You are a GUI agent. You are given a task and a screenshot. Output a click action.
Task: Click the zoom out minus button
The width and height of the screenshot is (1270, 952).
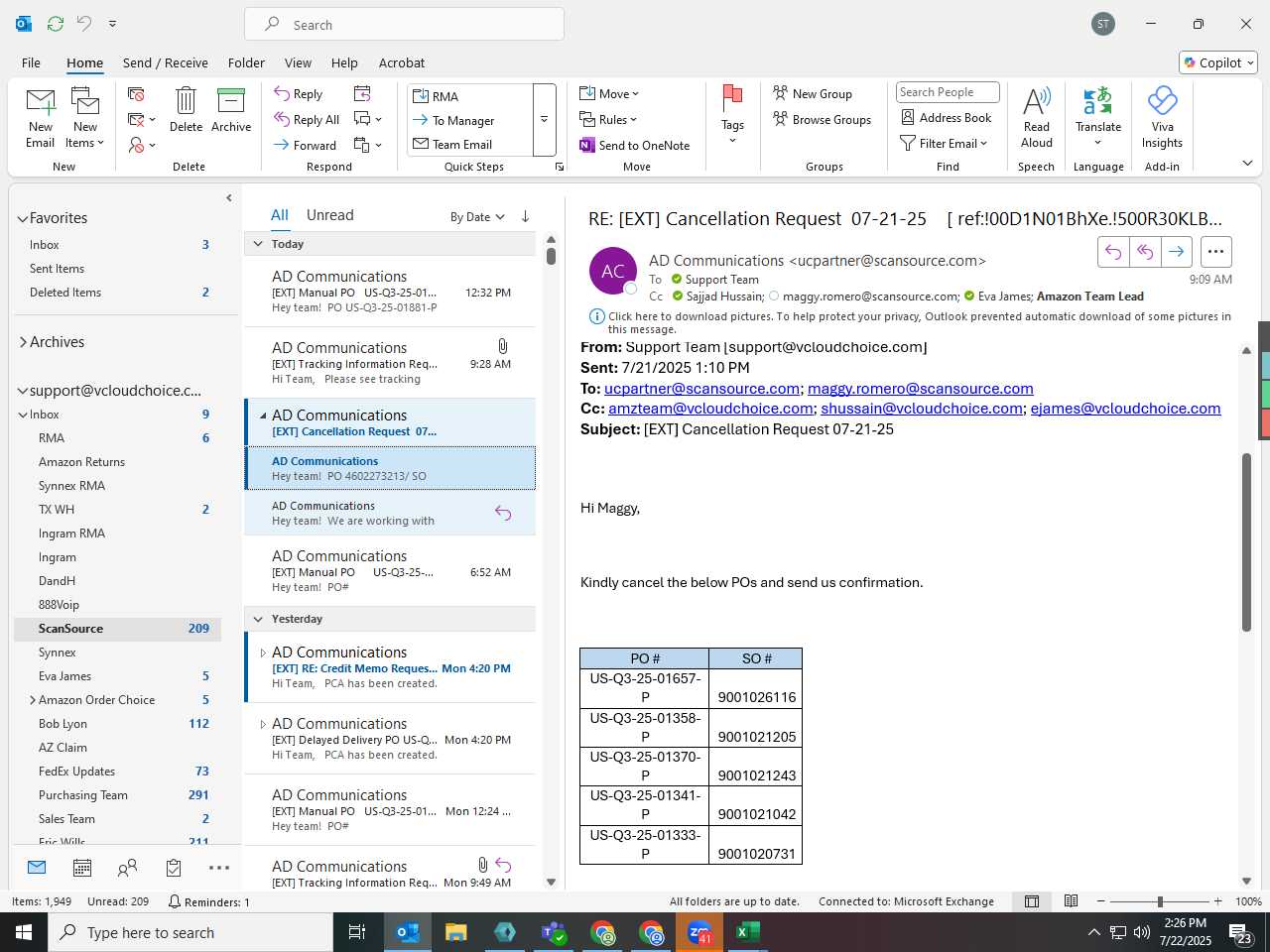tap(1100, 901)
